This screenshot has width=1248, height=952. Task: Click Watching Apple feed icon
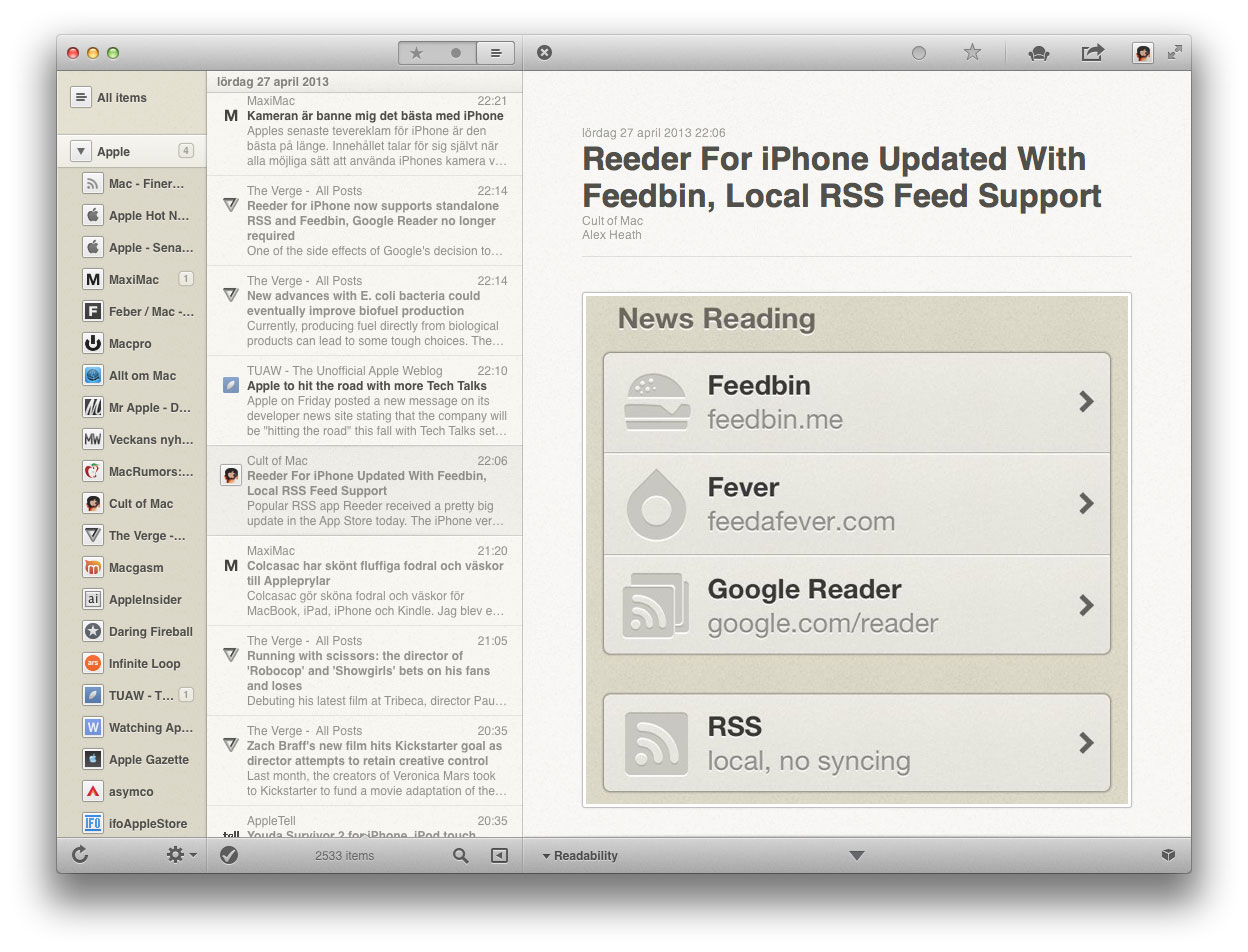click(93, 728)
